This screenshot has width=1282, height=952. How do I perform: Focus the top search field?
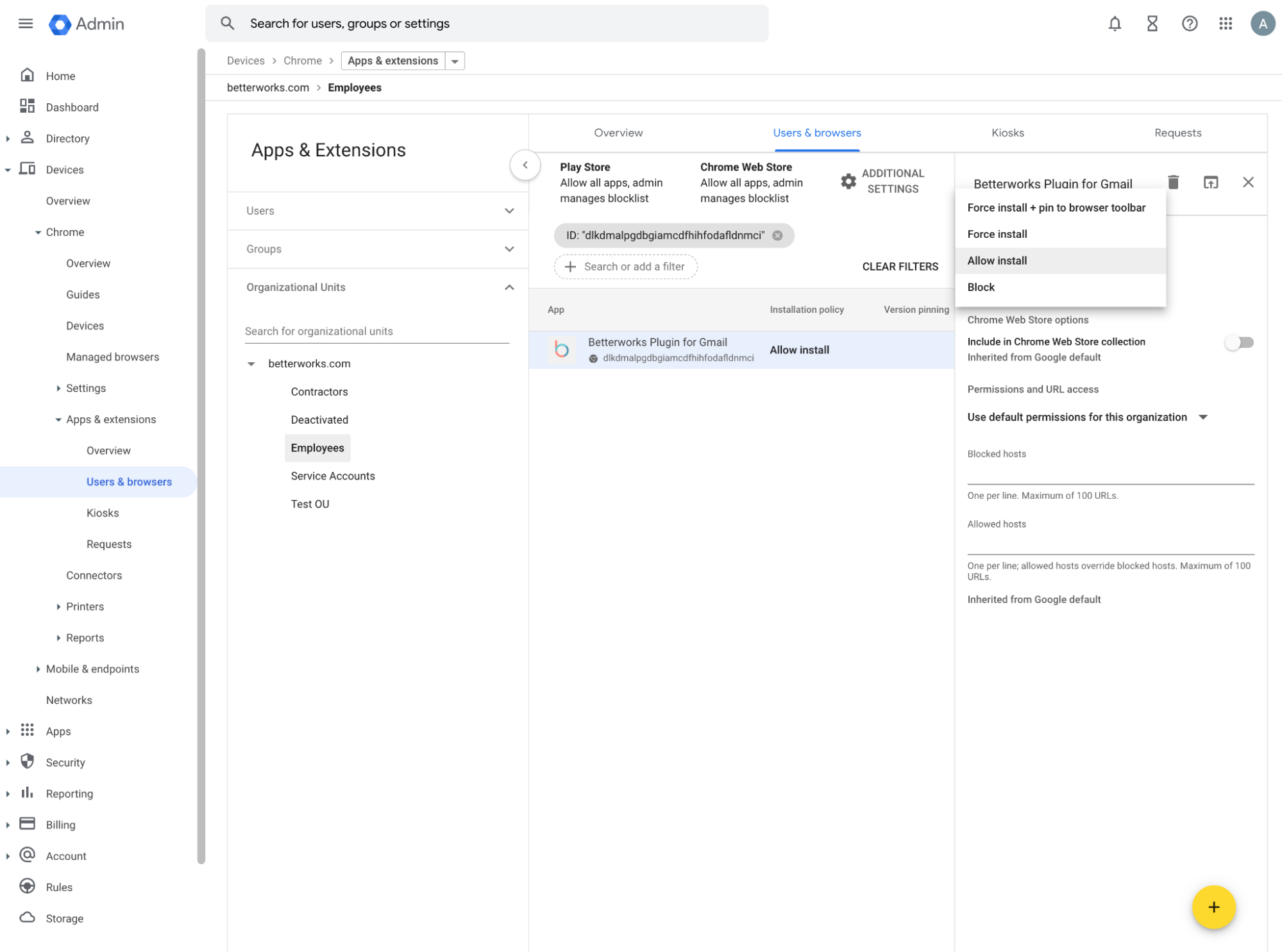tap(486, 24)
